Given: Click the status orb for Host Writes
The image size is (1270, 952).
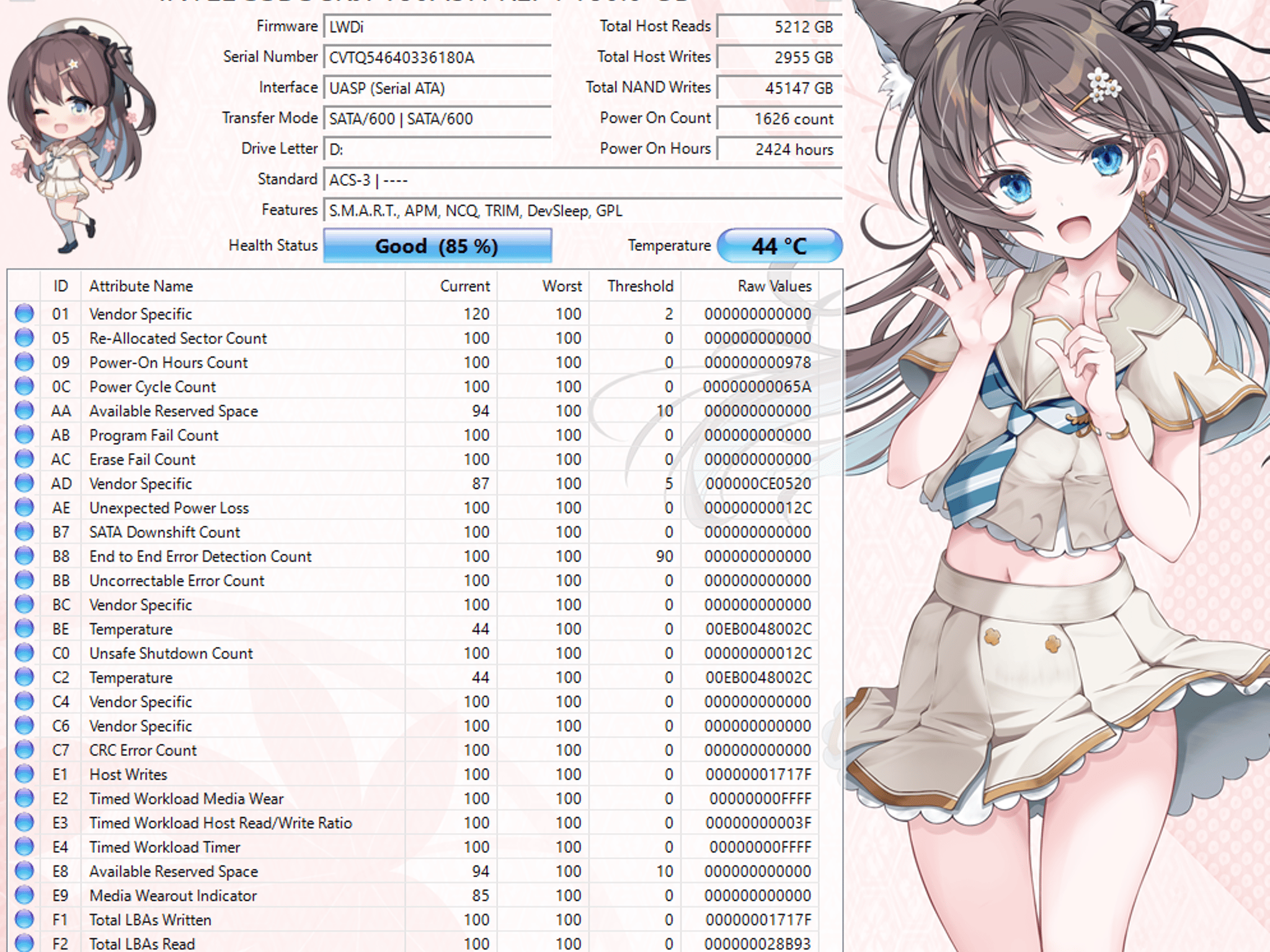Looking at the screenshot, I should tap(24, 774).
